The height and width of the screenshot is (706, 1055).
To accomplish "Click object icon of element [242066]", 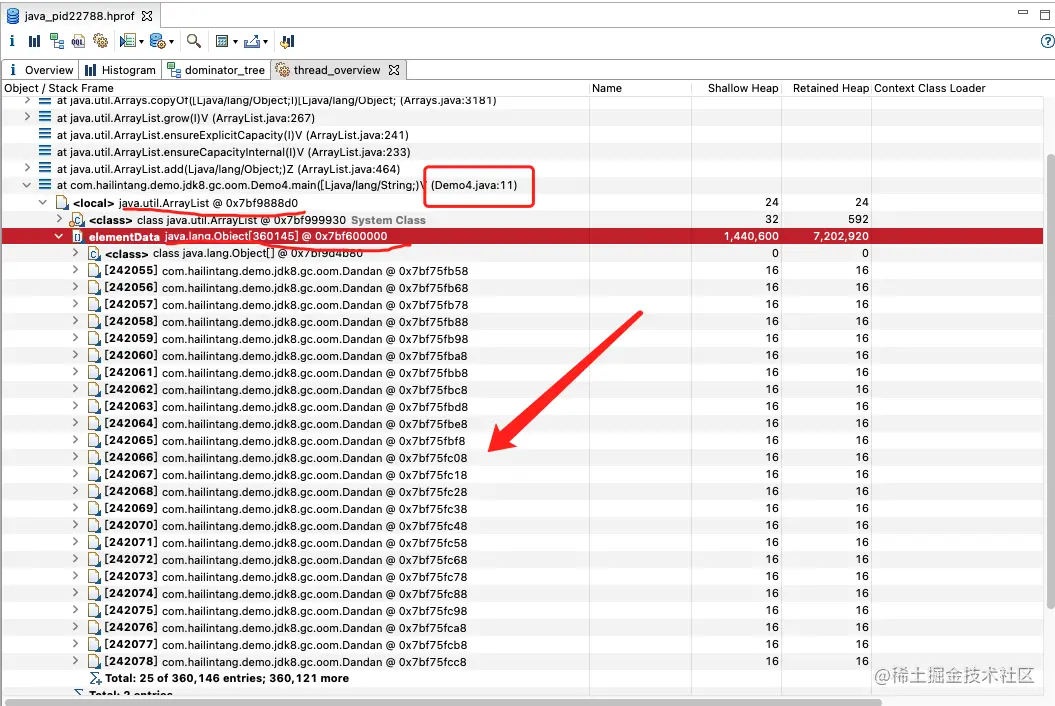I will click(94, 458).
